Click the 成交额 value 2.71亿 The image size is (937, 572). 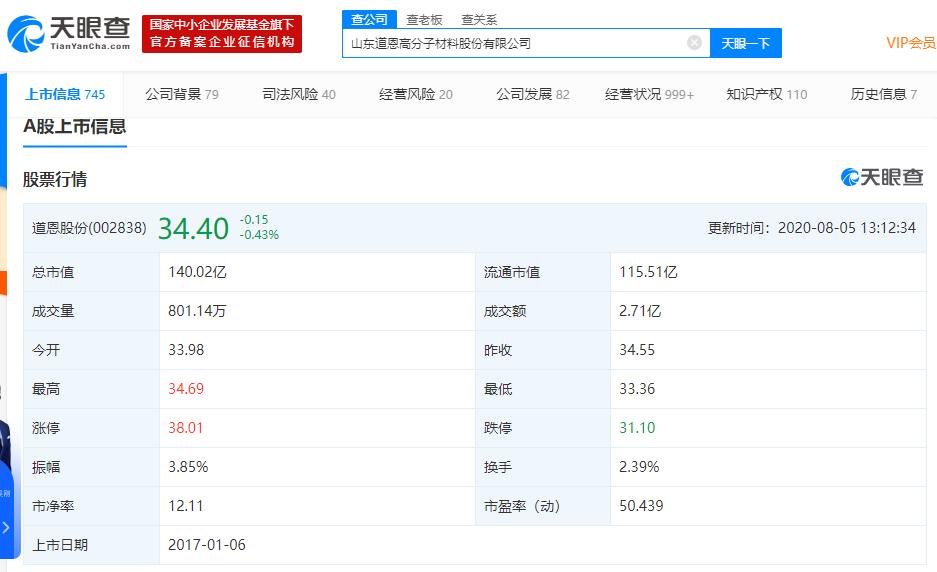pos(640,311)
